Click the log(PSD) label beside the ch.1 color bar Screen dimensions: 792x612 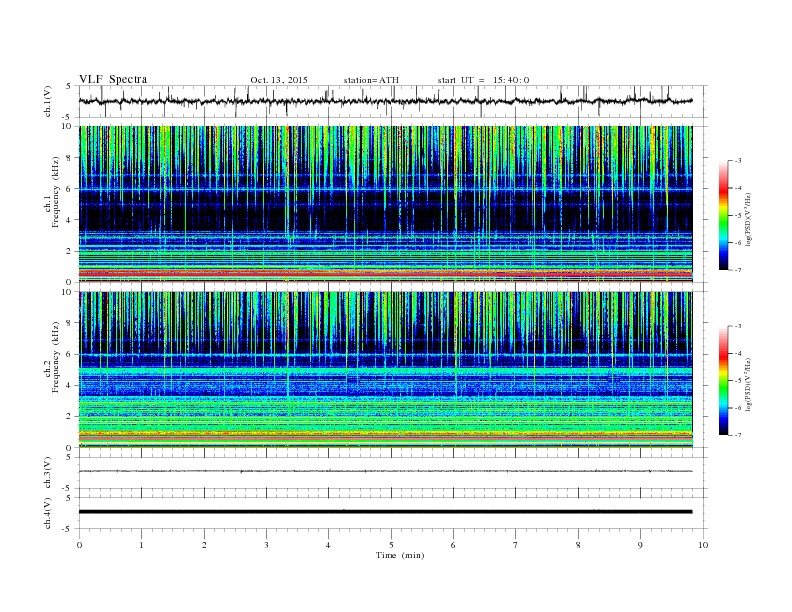[748, 219]
